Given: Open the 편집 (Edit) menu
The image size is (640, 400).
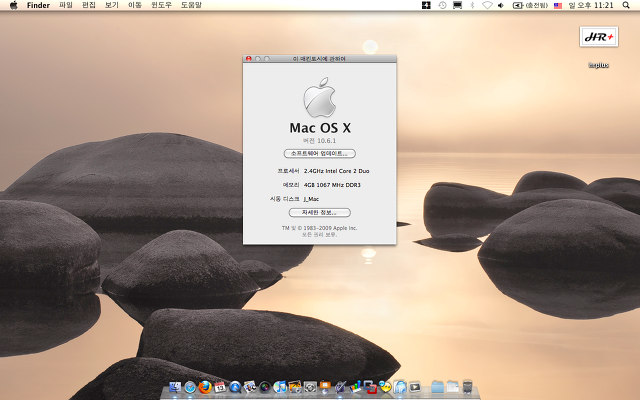Looking at the screenshot, I should click(89, 5).
